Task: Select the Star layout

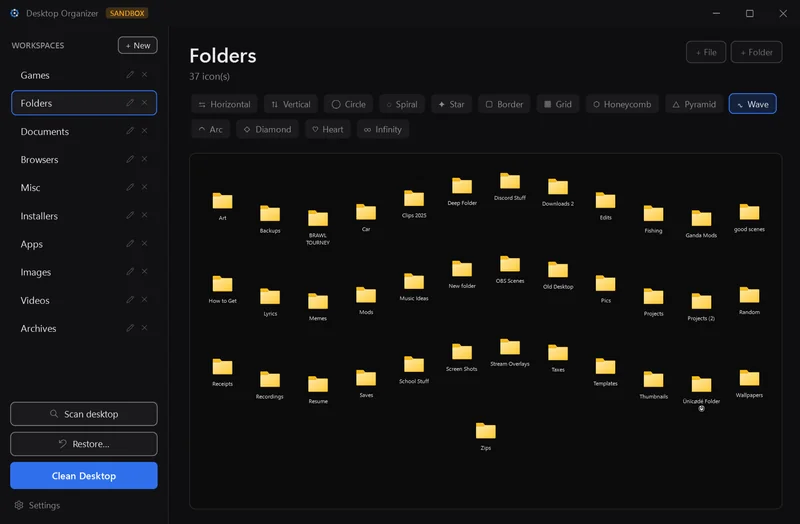Action: point(452,104)
